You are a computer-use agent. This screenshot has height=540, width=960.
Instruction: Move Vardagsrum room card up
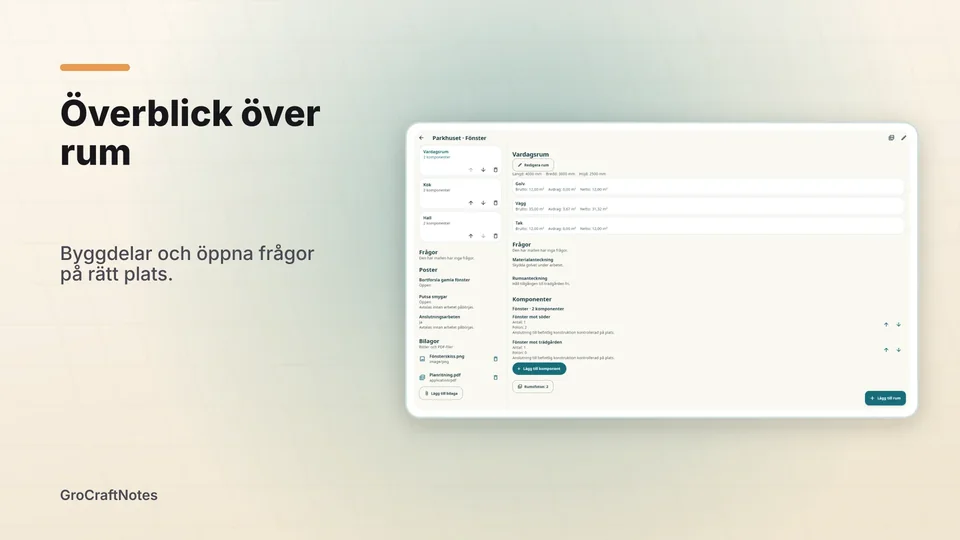click(471, 170)
